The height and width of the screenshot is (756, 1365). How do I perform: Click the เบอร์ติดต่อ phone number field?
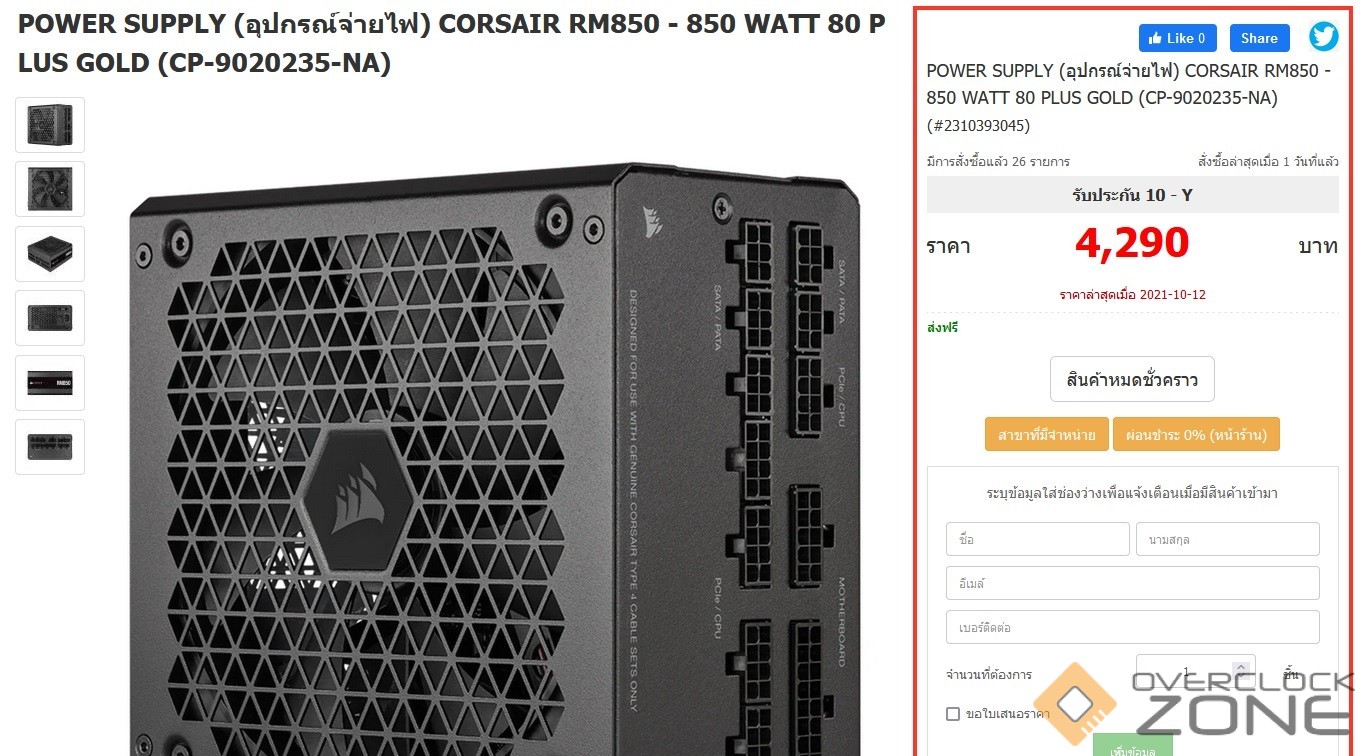click(1132, 627)
